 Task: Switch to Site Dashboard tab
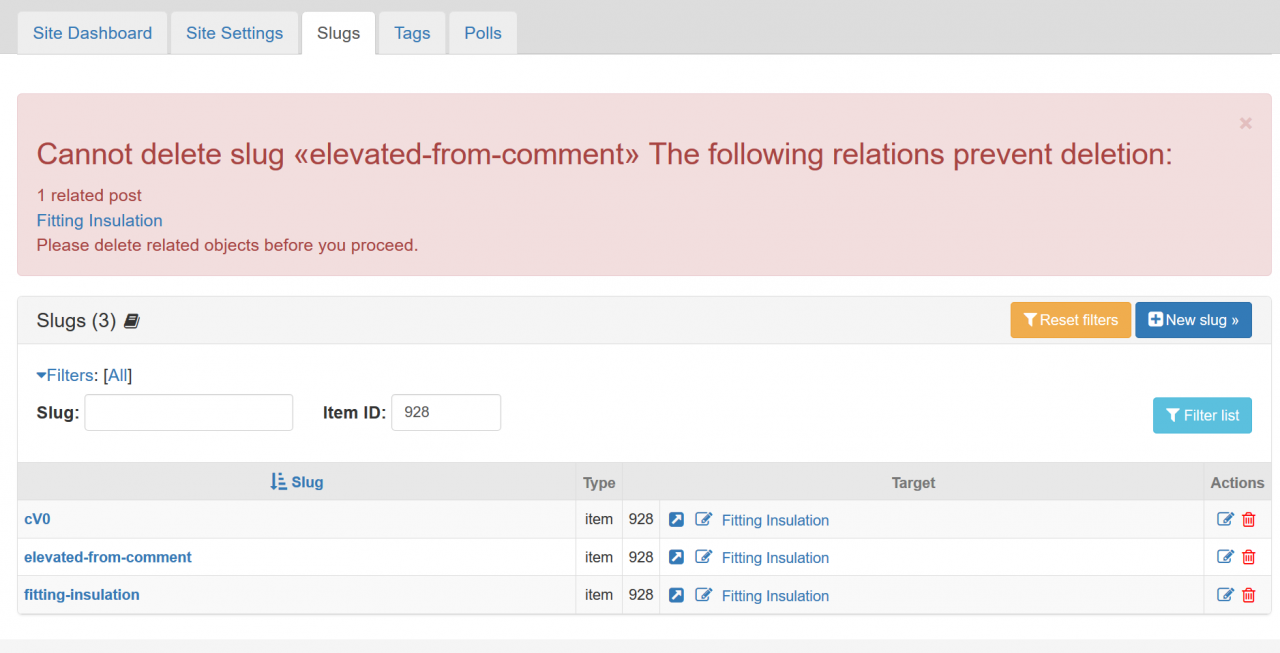[92, 33]
